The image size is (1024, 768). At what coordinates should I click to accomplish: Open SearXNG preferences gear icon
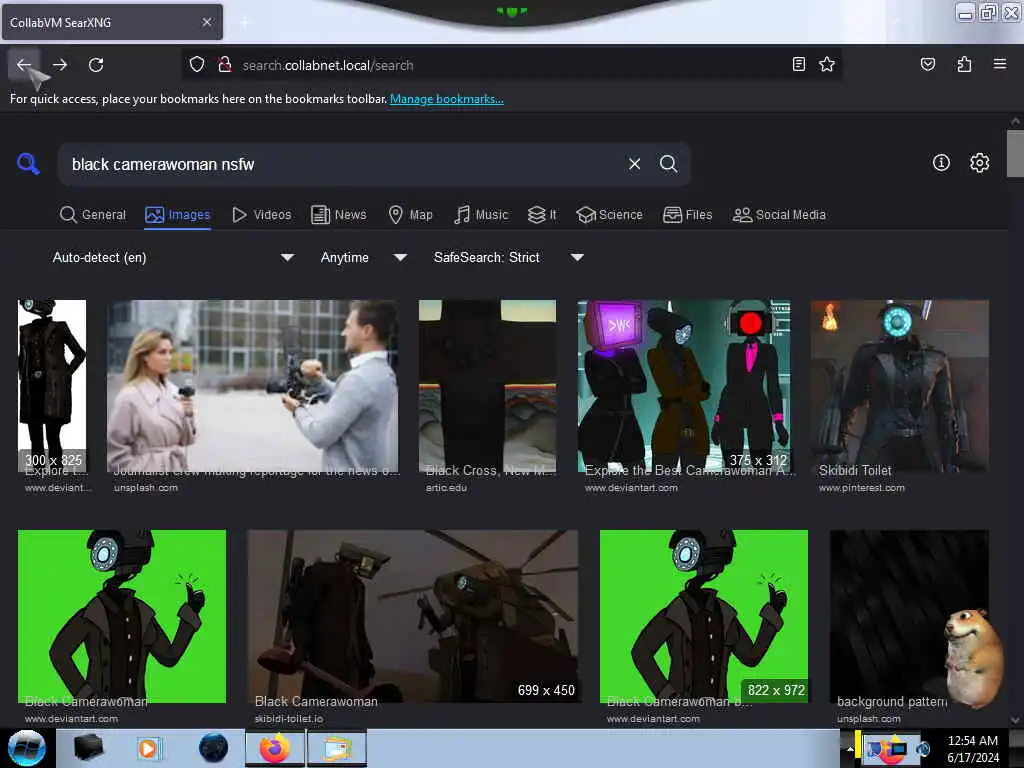click(x=979, y=163)
